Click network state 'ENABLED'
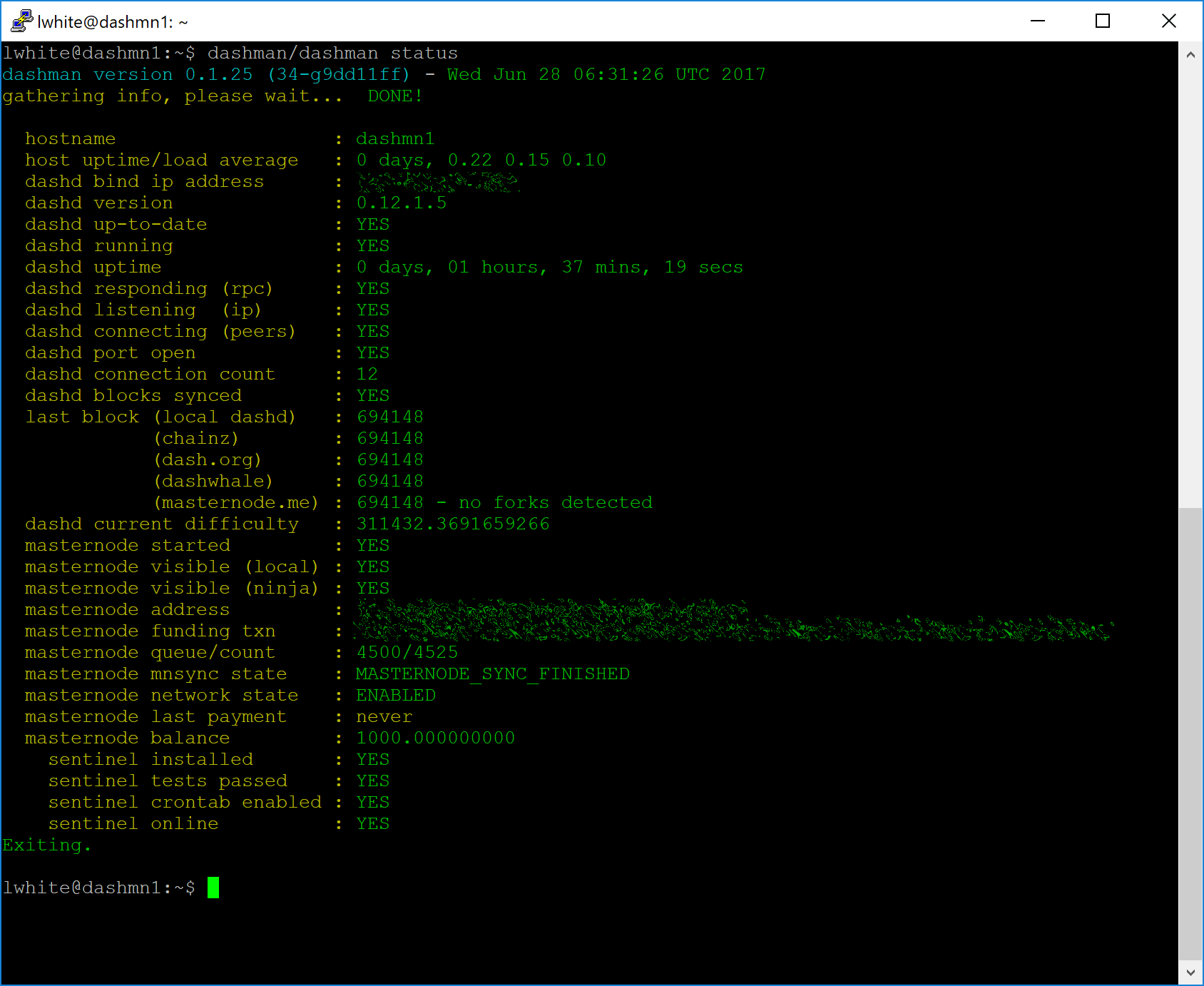The height and width of the screenshot is (986, 1204). [x=395, y=696]
